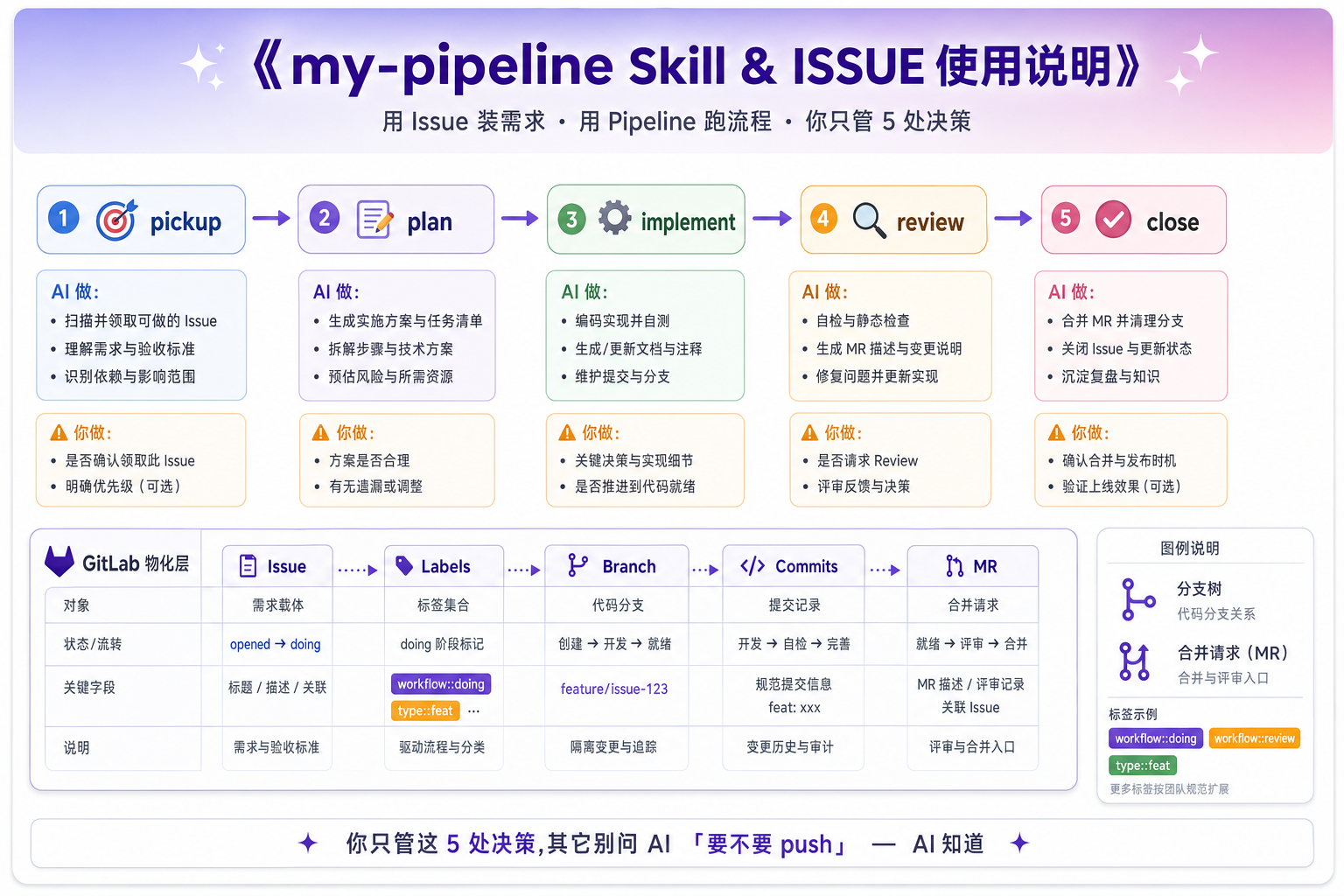Click the warning icon in review 你做
Screen dimensions: 1344x896
(x=810, y=432)
